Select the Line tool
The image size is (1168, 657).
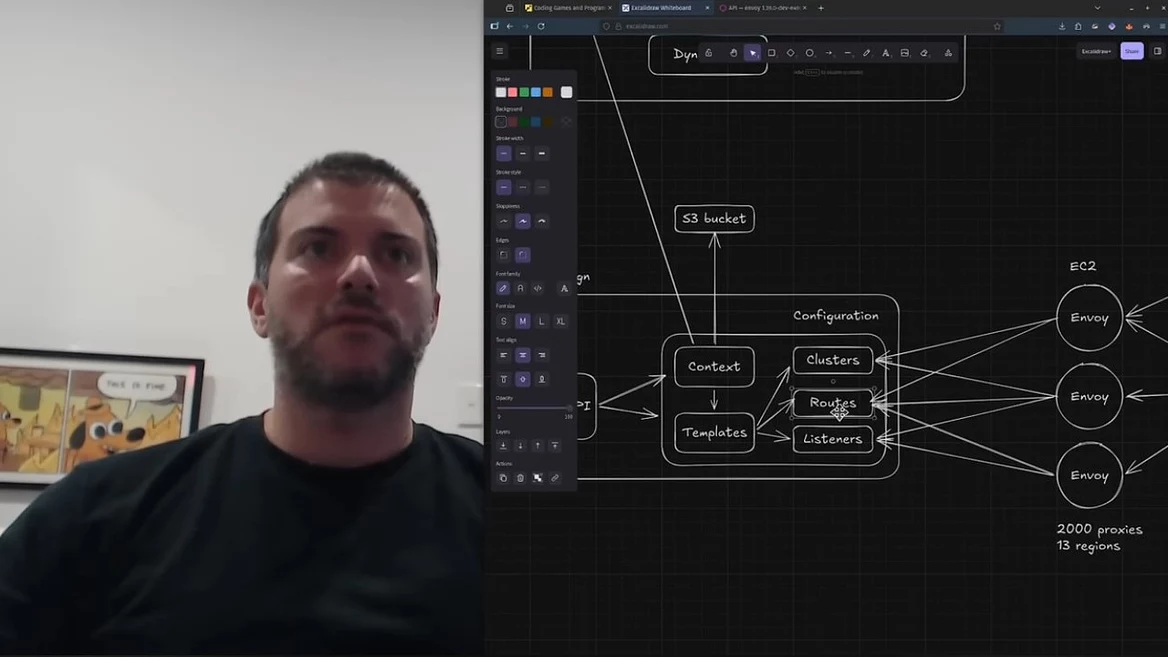tap(848, 53)
